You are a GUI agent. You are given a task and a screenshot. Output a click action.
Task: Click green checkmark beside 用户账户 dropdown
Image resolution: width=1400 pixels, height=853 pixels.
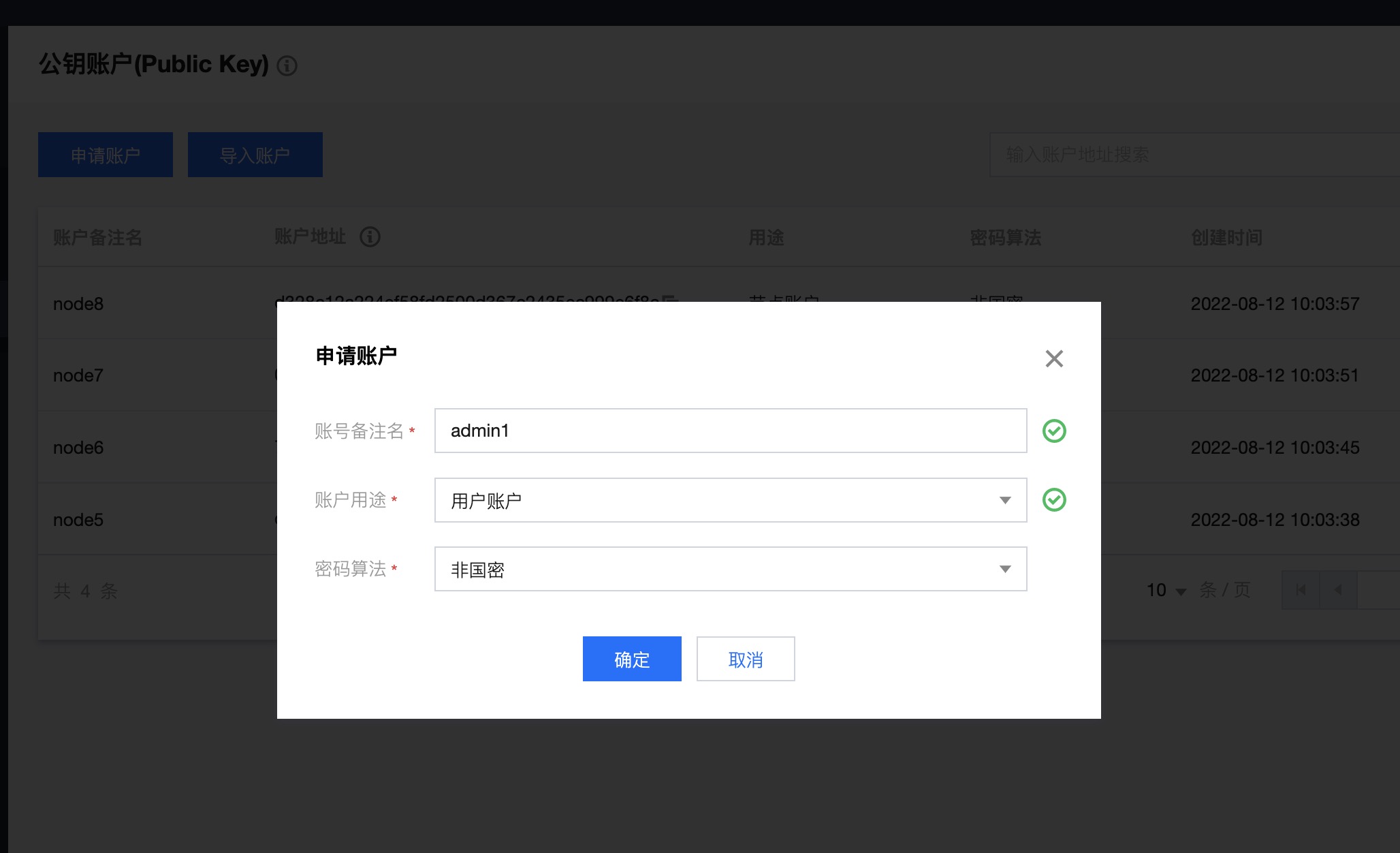point(1053,500)
